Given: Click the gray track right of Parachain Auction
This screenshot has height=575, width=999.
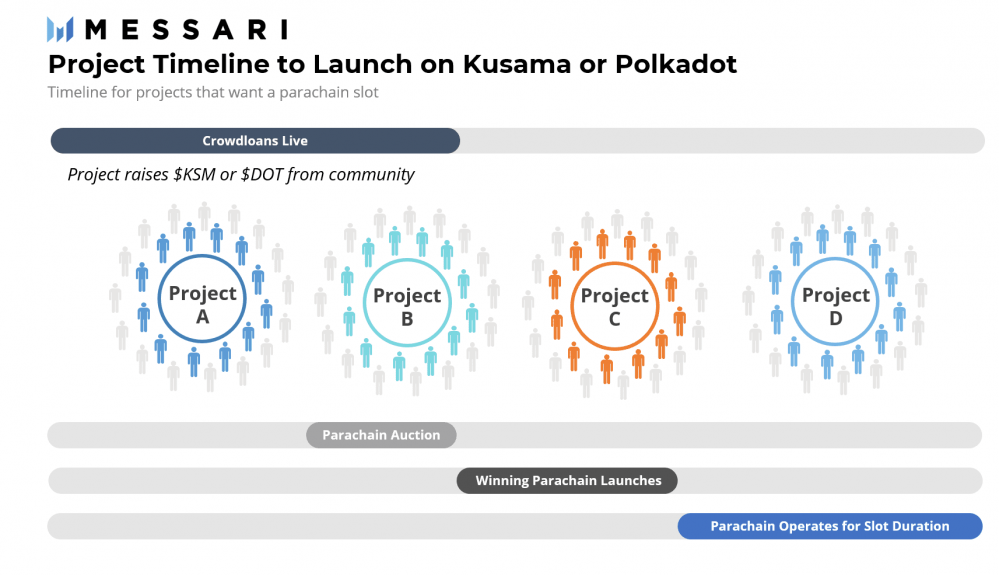Looking at the screenshot, I should click(718, 435).
